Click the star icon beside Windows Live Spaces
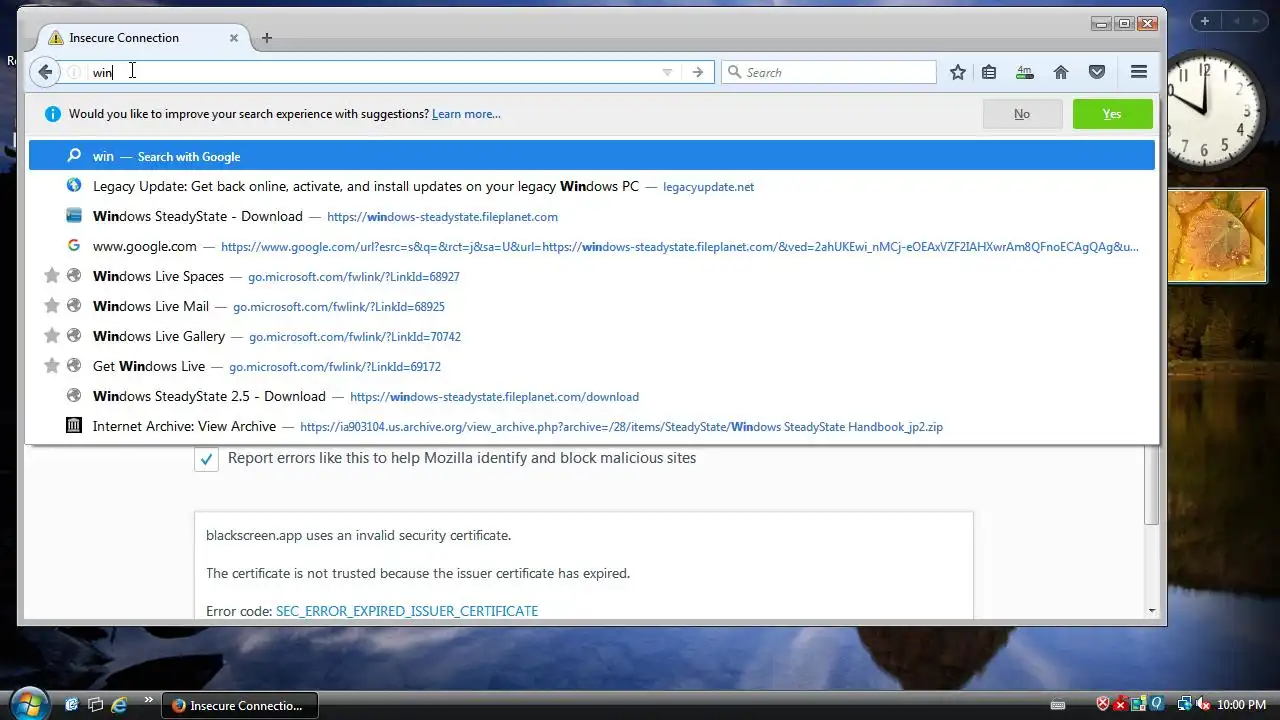1280x720 pixels. click(x=52, y=276)
